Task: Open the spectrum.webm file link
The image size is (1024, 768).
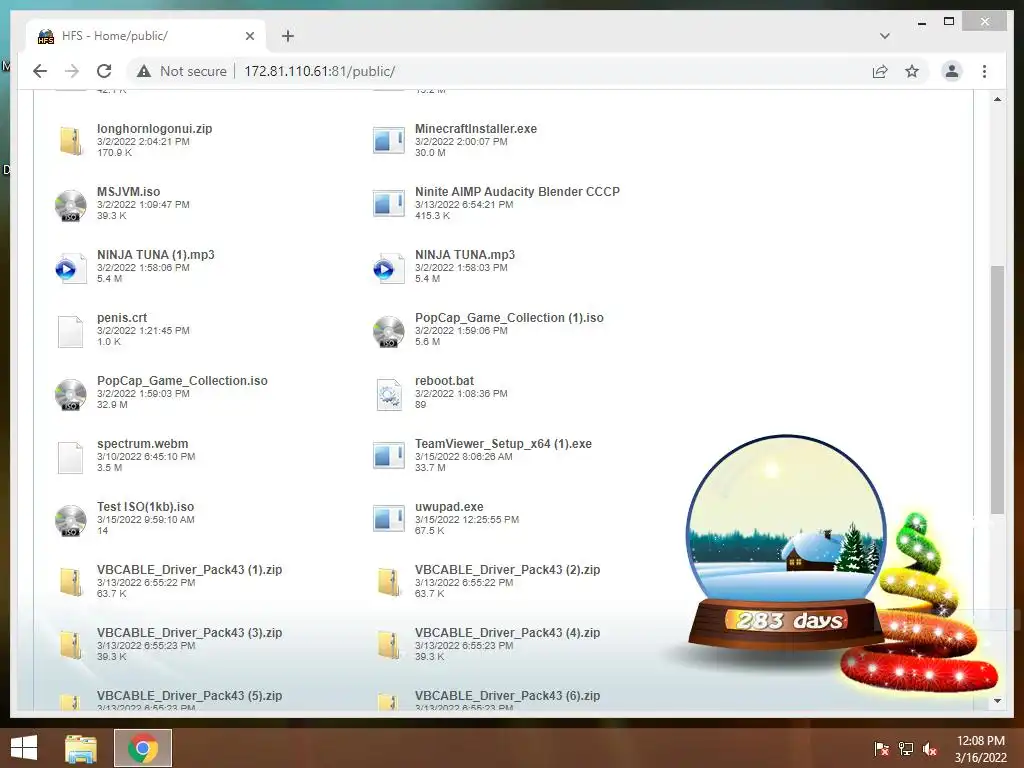Action: (142, 443)
